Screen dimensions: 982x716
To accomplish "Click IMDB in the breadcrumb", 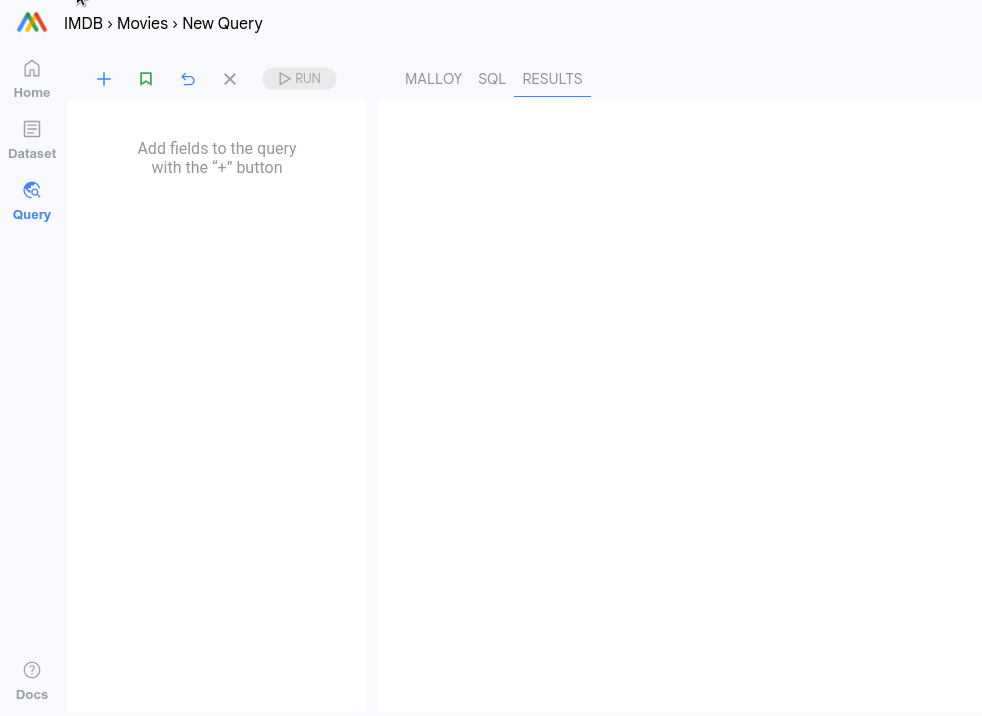I will click(83, 23).
